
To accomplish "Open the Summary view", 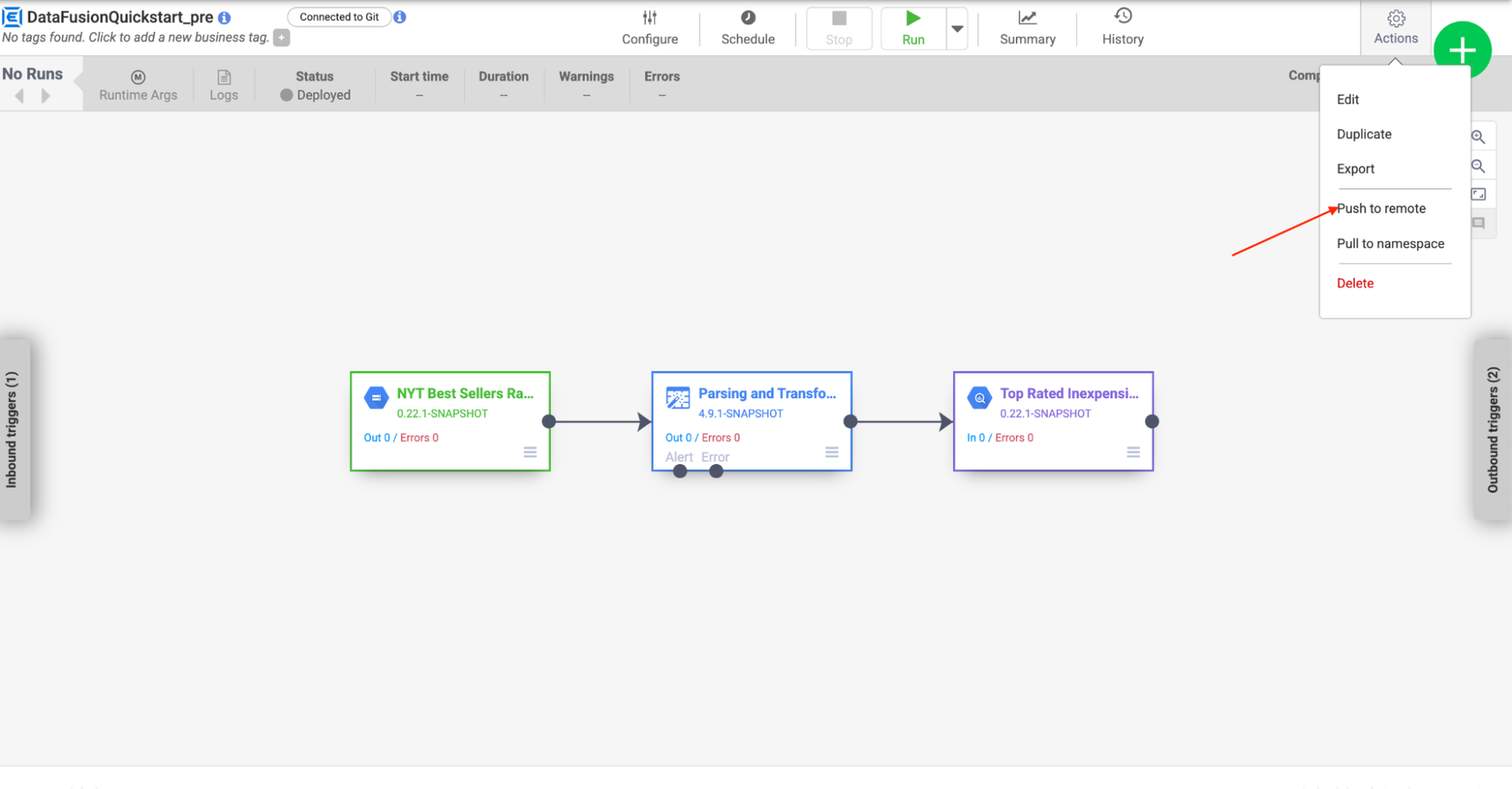I will 1027,28.
